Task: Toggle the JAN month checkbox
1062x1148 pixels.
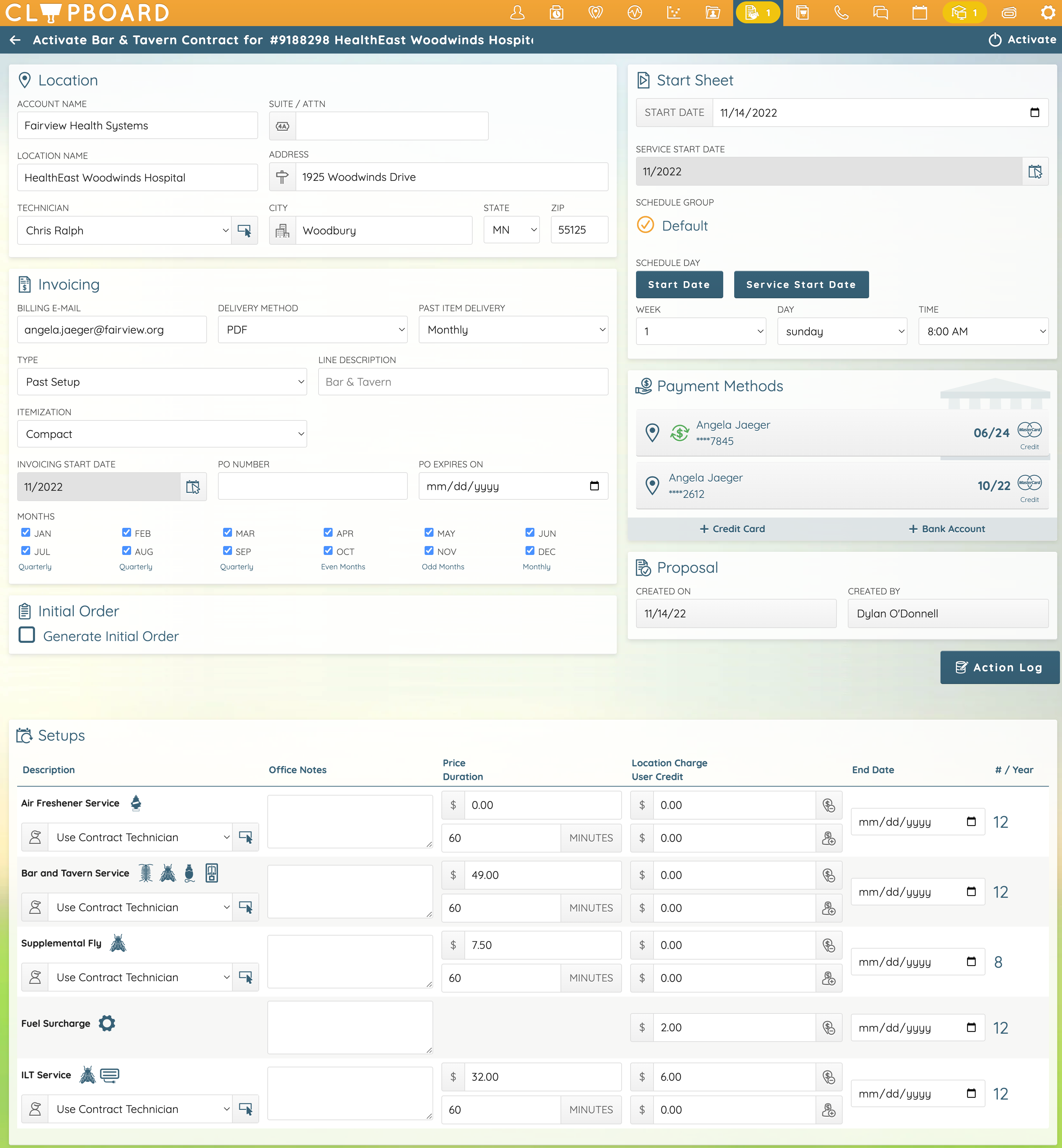Action: click(x=26, y=533)
